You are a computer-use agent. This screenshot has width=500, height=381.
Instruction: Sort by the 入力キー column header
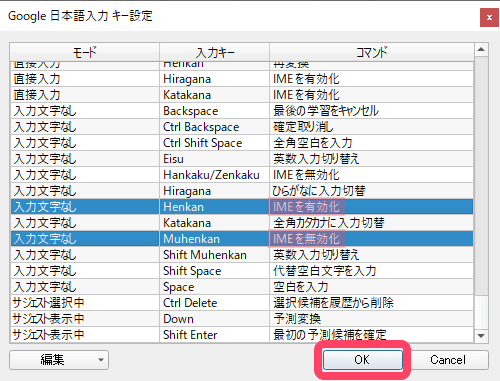(214, 52)
